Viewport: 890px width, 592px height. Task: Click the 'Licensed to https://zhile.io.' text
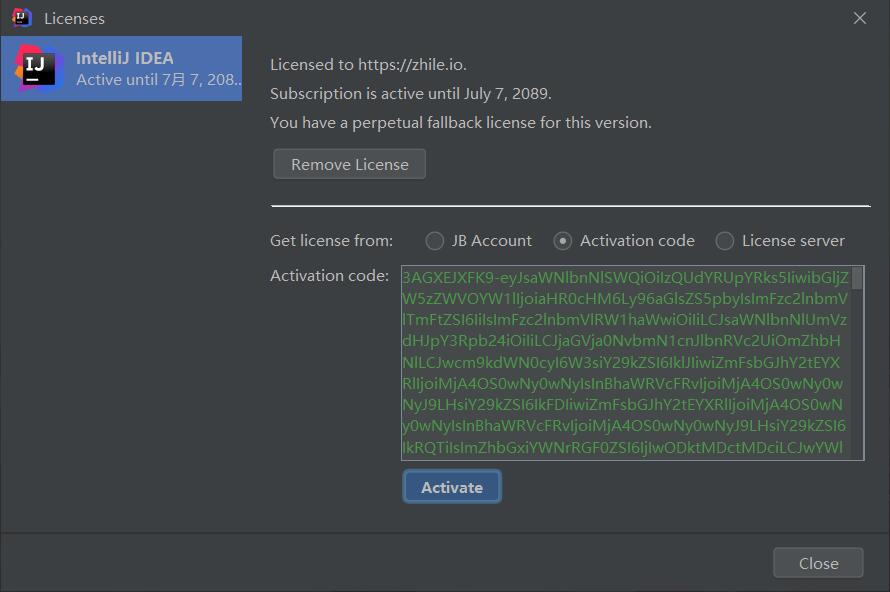pos(368,65)
